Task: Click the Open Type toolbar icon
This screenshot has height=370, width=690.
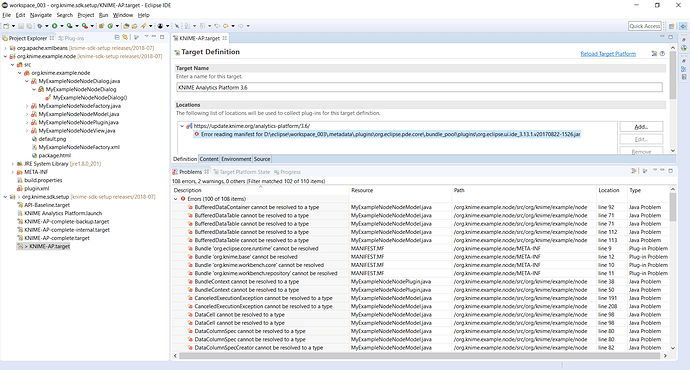Action: tap(126, 26)
